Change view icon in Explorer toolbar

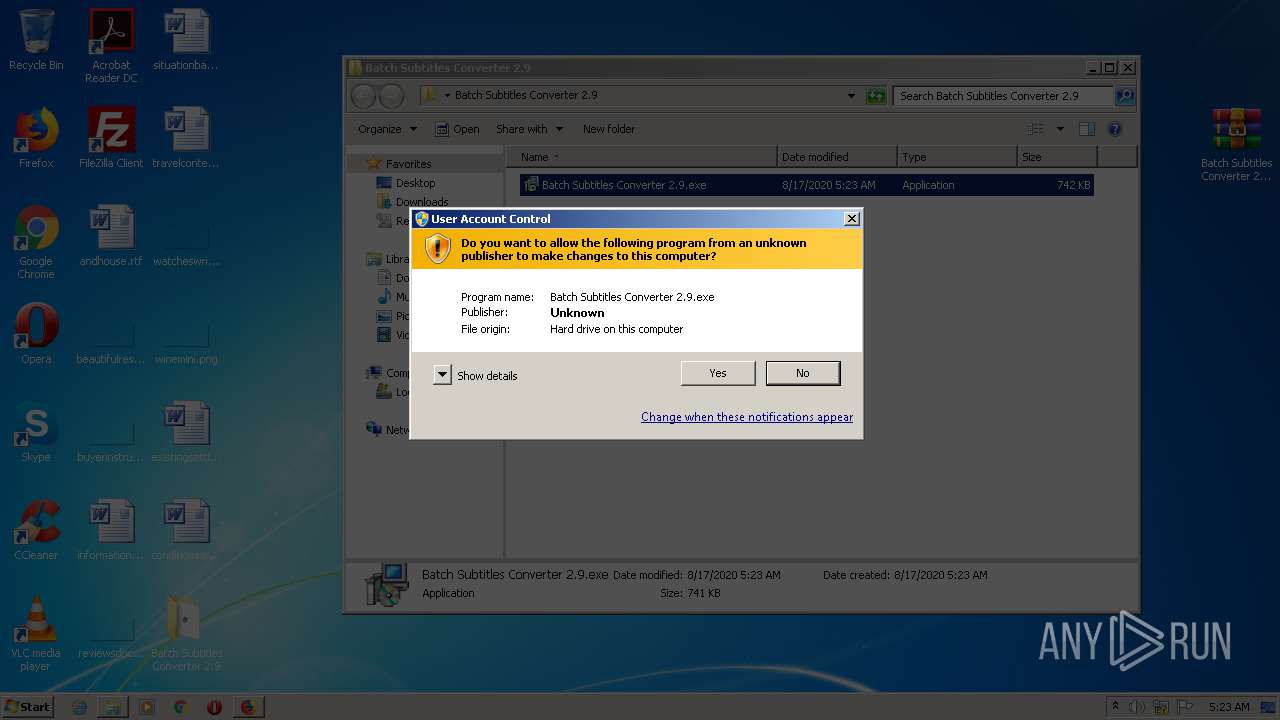tap(1036, 129)
